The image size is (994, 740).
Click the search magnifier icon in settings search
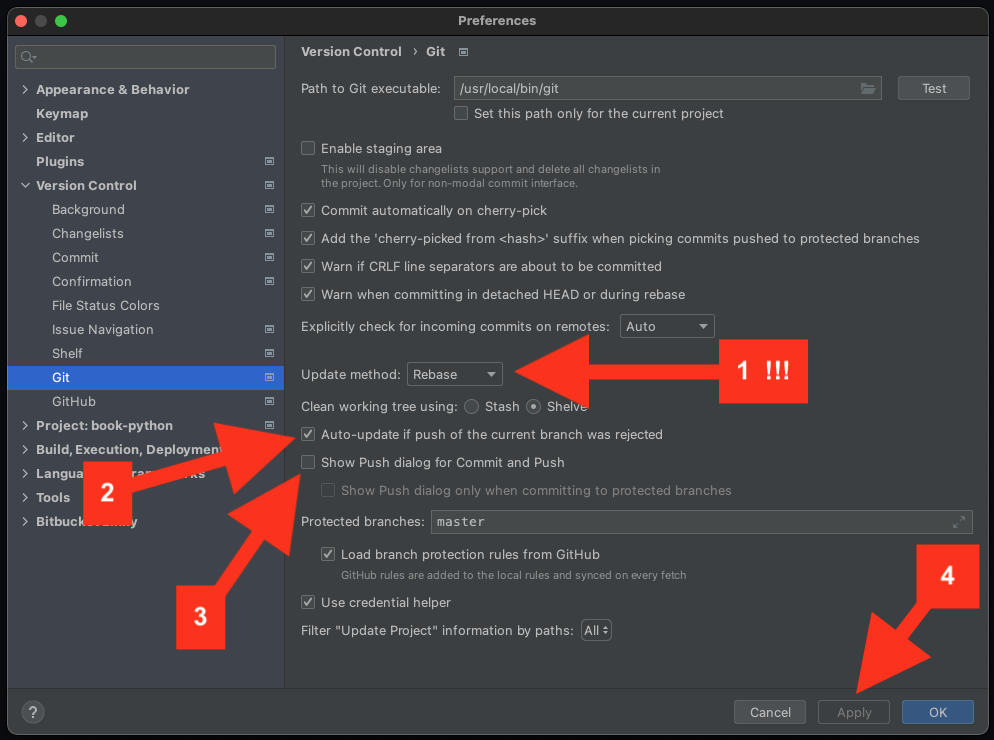tap(28, 57)
